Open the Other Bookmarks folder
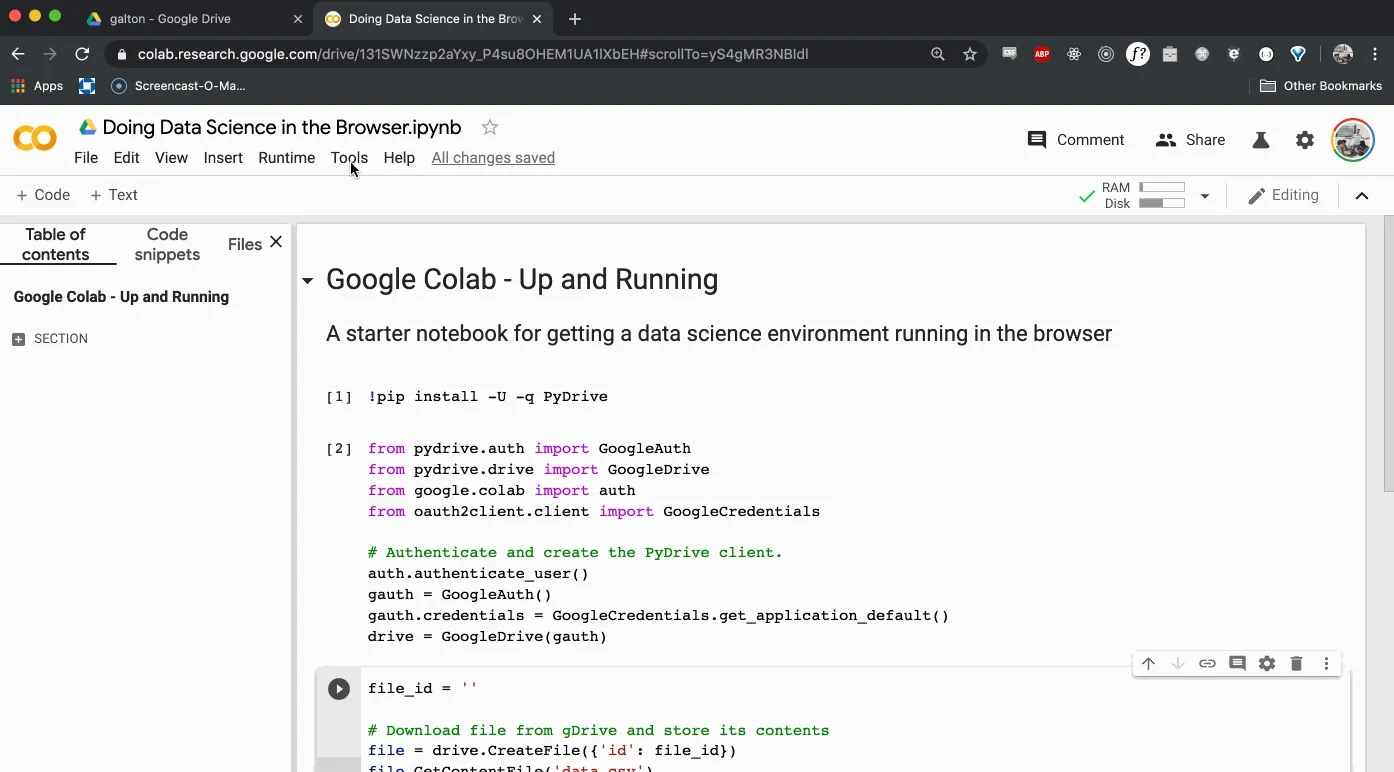The width and height of the screenshot is (1394, 772). 1320,86
